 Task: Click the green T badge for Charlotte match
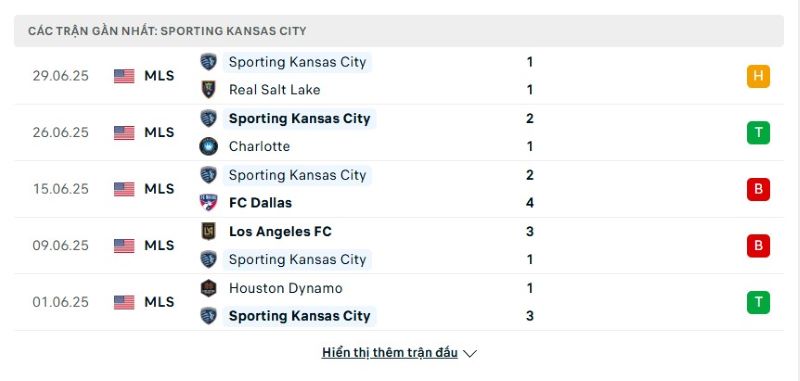click(758, 133)
